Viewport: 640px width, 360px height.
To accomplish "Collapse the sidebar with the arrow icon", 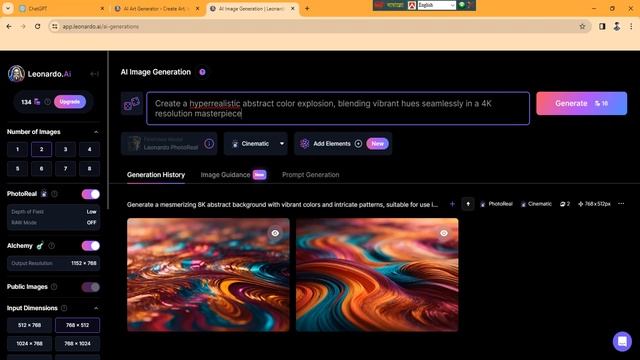I will point(94,74).
